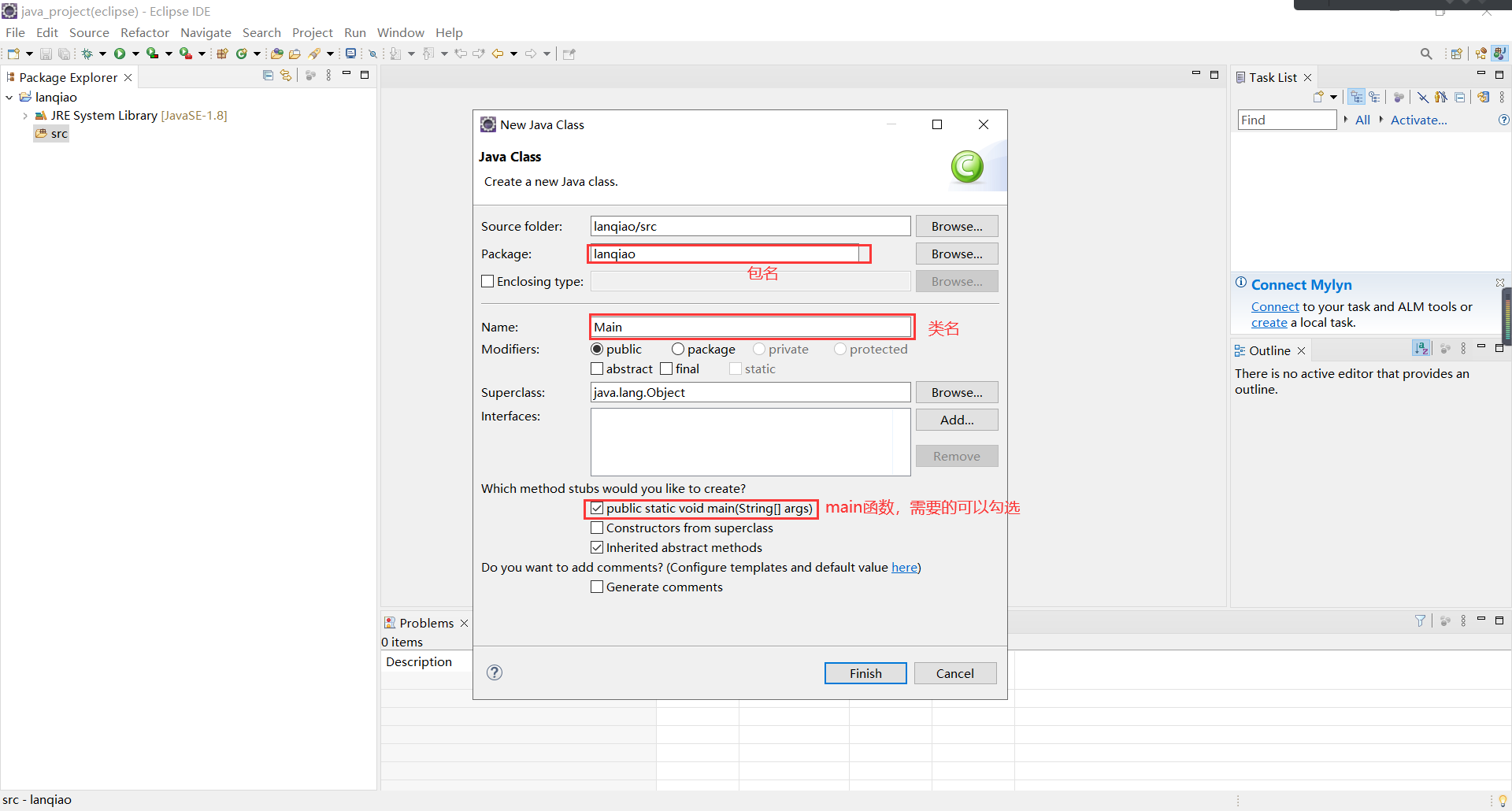Viewport: 1512px width, 811px height.
Task: Click the Save All toolbar icon
Action: [64, 54]
